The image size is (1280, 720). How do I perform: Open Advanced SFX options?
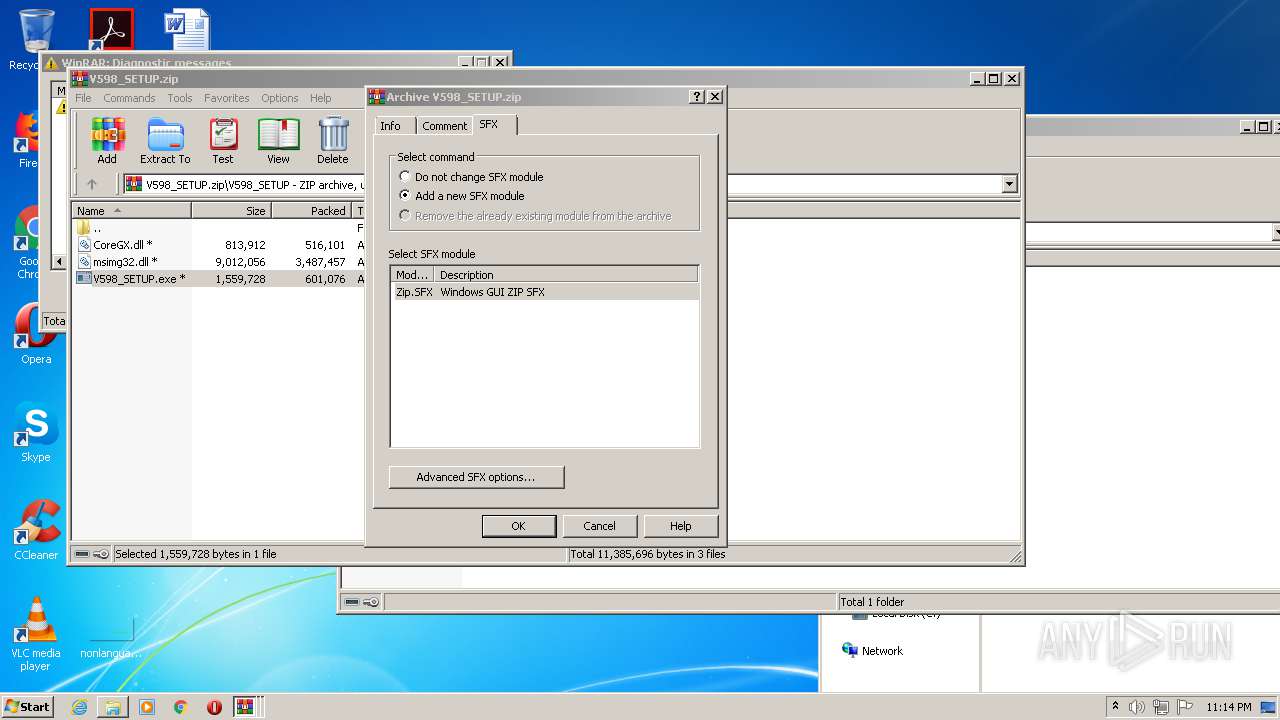476,477
